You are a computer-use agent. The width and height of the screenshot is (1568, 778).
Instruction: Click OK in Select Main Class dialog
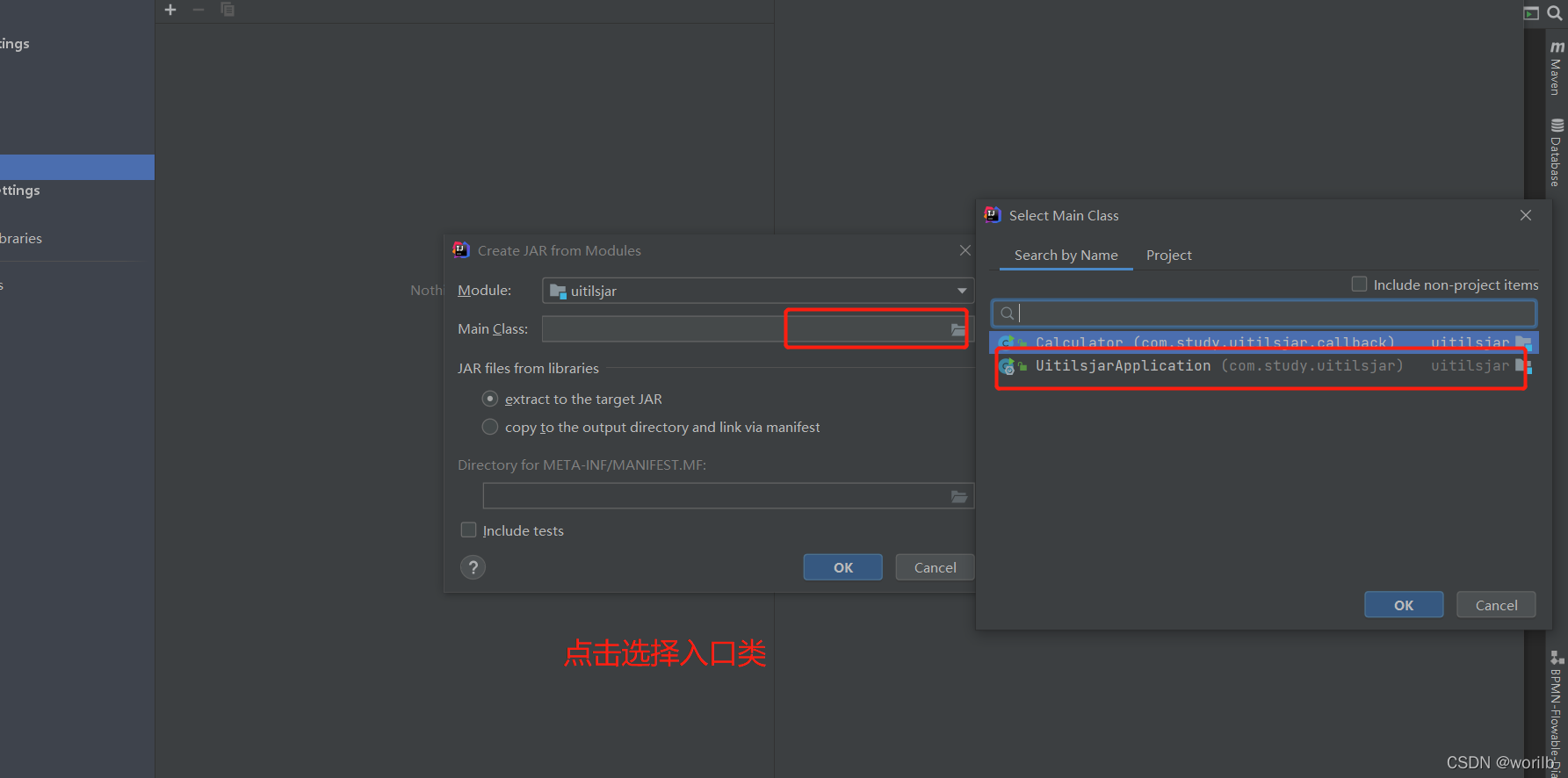pyautogui.click(x=1404, y=605)
